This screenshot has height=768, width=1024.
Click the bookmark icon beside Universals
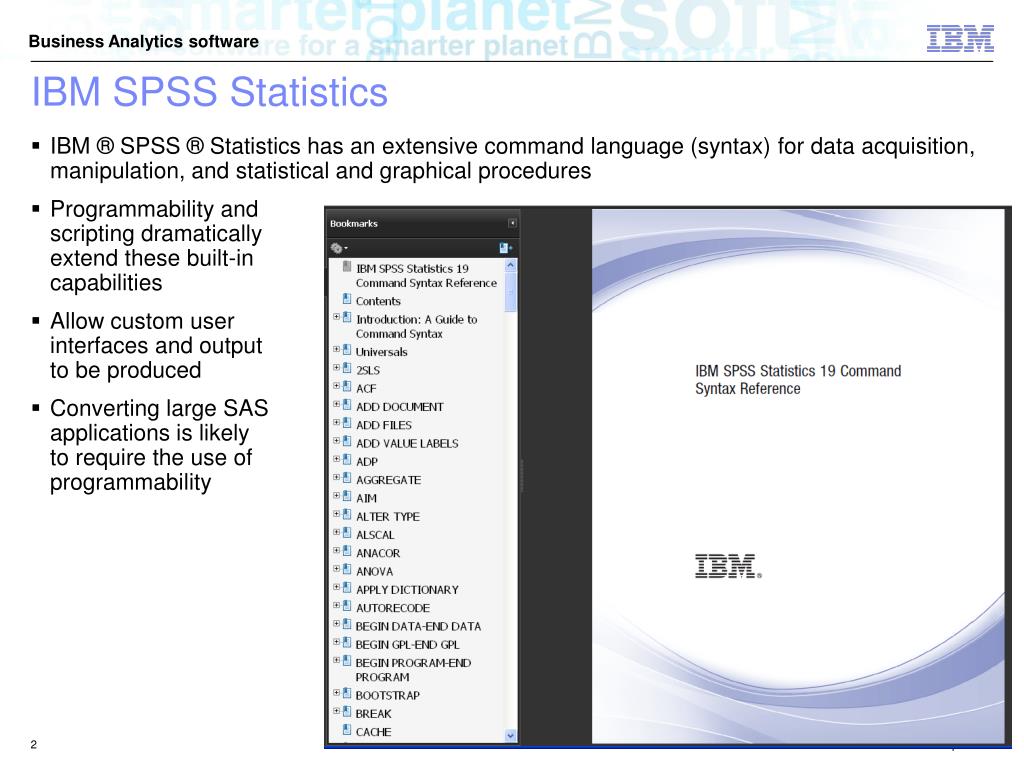click(x=347, y=350)
